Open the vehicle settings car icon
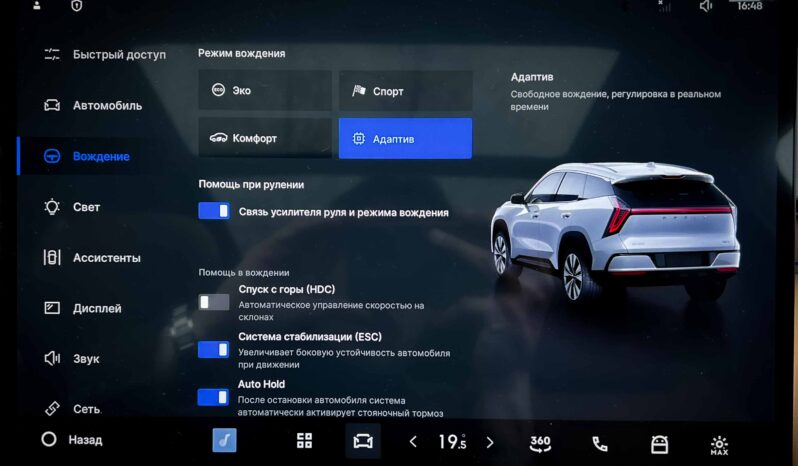Viewport: 798px width, 466px height. coord(363,441)
